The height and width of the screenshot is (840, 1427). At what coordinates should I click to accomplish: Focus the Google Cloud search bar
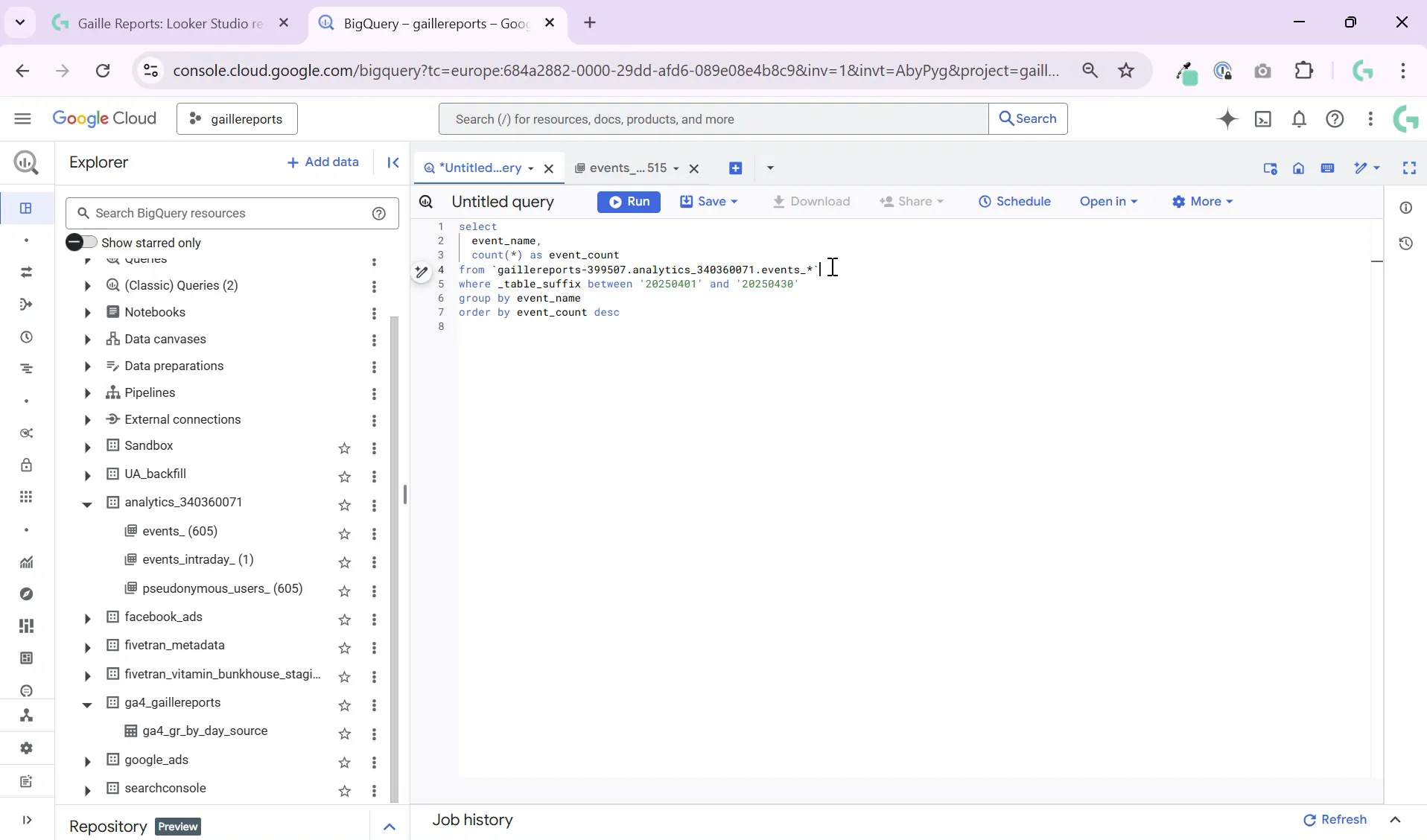pos(713,119)
